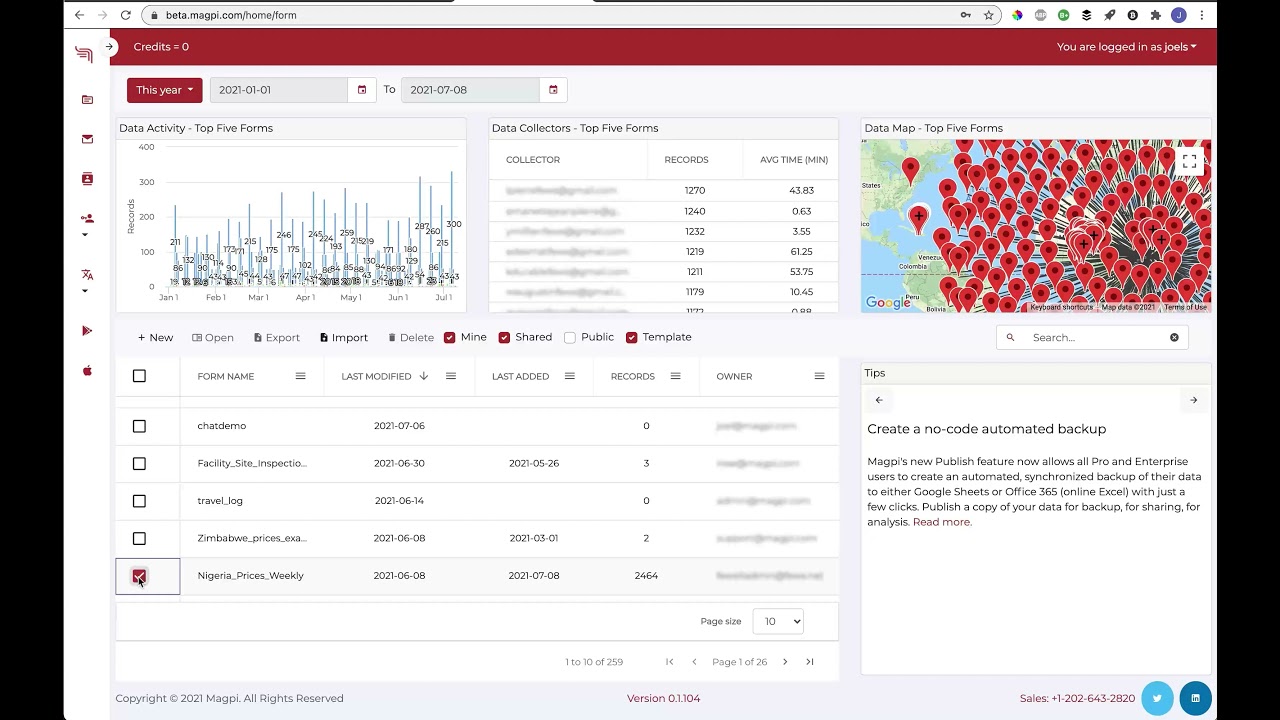Screen dimensions: 1280x720
Task: Check the chatdemo form row checkbox
Action: pyautogui.click(x=139, y=426)
